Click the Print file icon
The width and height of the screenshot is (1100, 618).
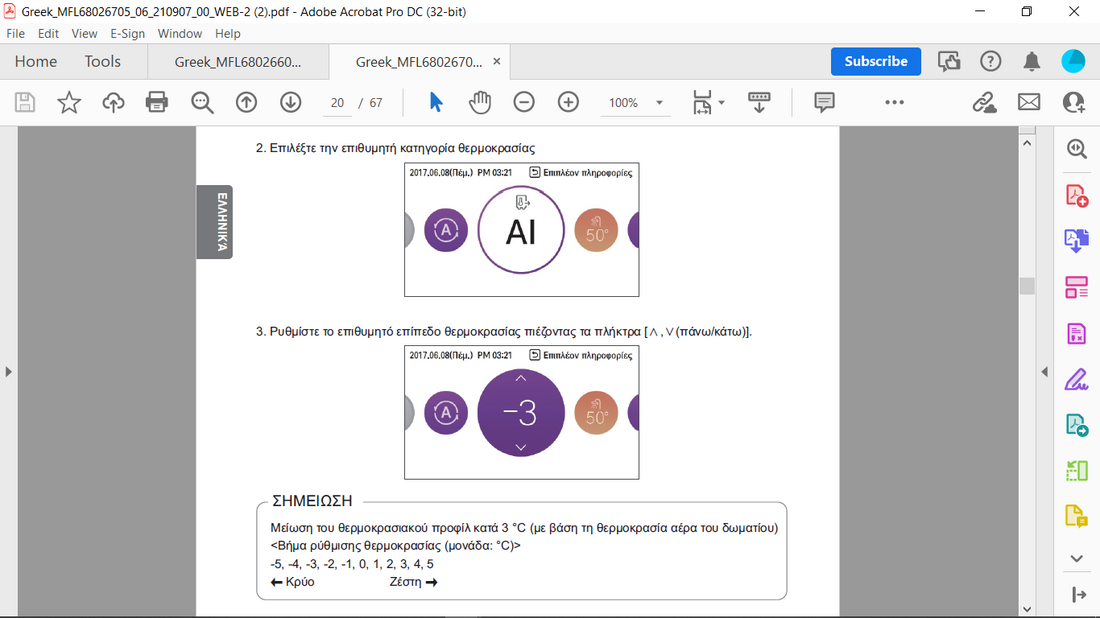click(x=157, y=102)
